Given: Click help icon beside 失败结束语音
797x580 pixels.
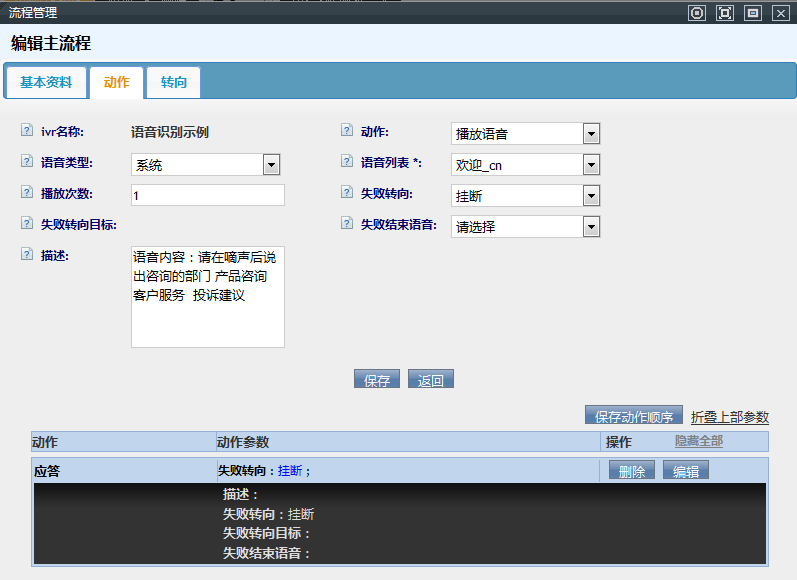Looking at the screenshot, I should [347, 224].
